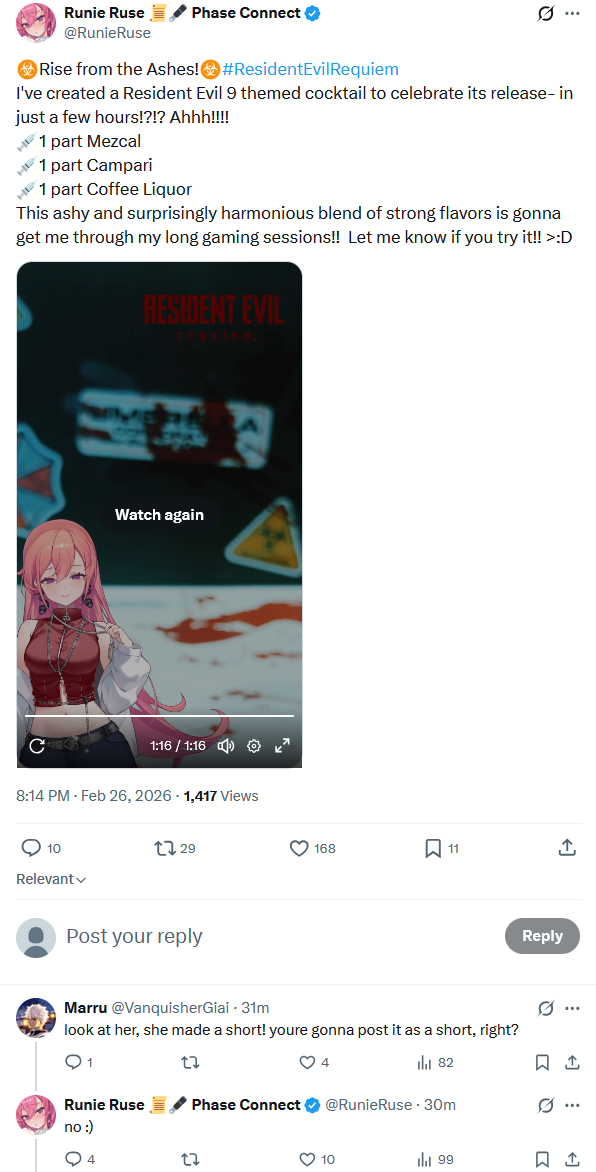Open more options on Runie's 'no :)' reply
The image size is (596, 1172).
click(x=572, y=1105)
